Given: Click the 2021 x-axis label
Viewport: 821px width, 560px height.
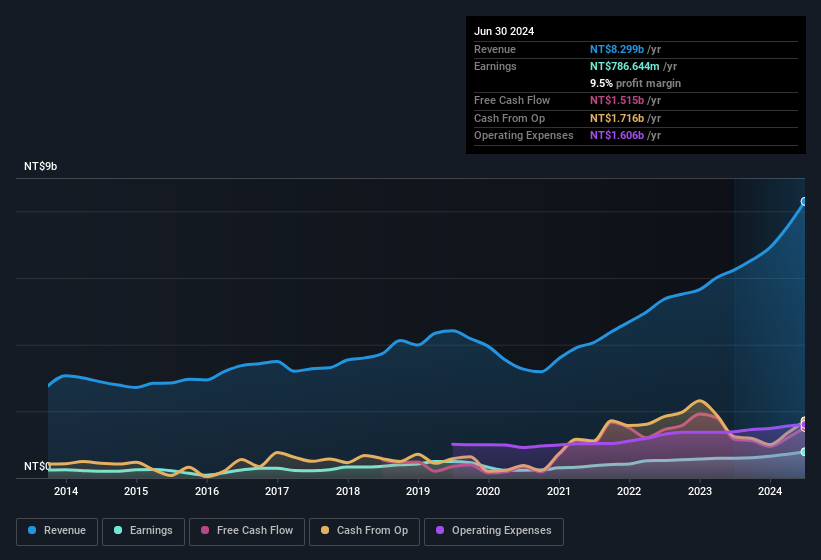Looking at the screenshot, I should point(559,491).
